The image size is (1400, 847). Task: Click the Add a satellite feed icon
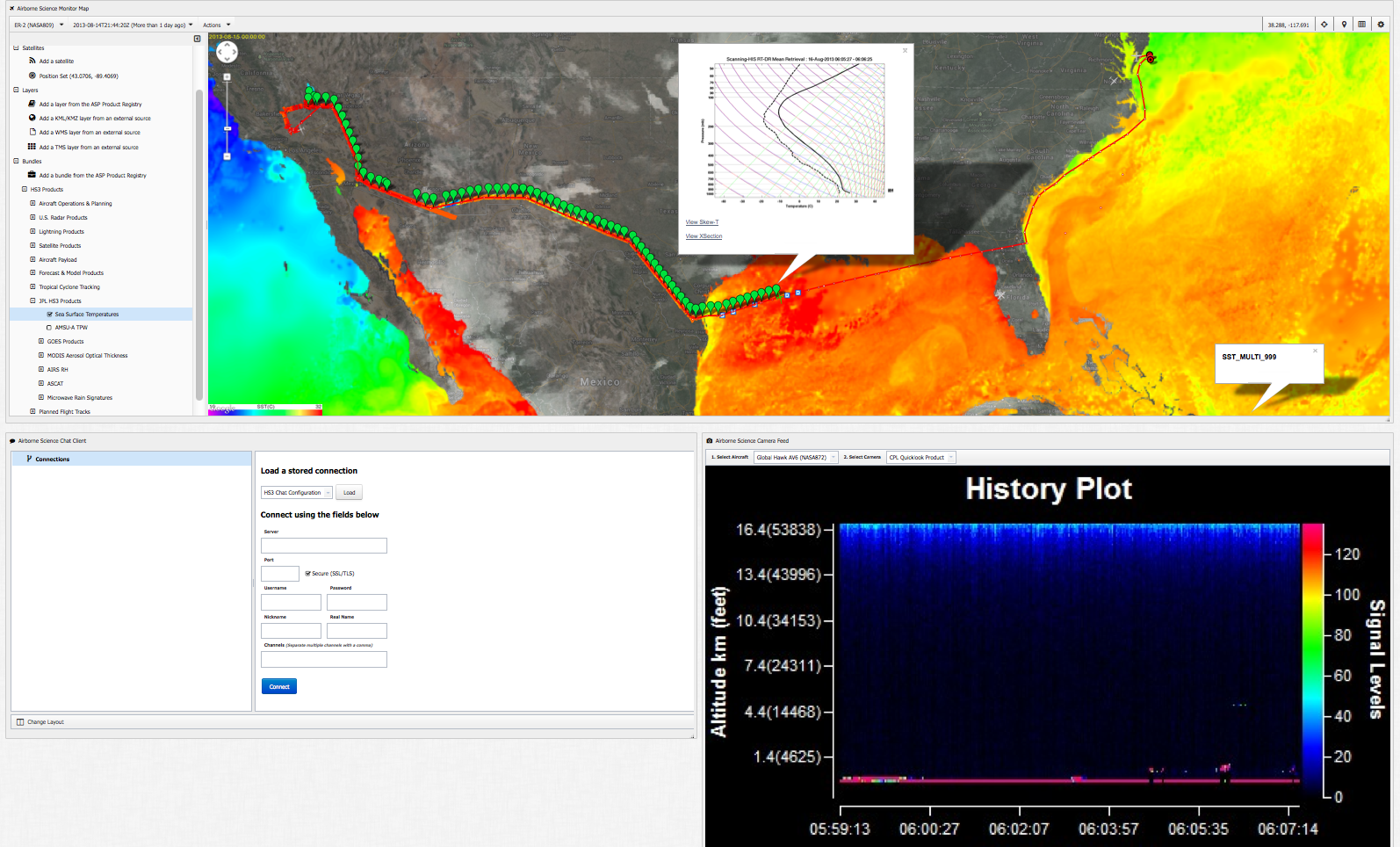tap(32, 62)
